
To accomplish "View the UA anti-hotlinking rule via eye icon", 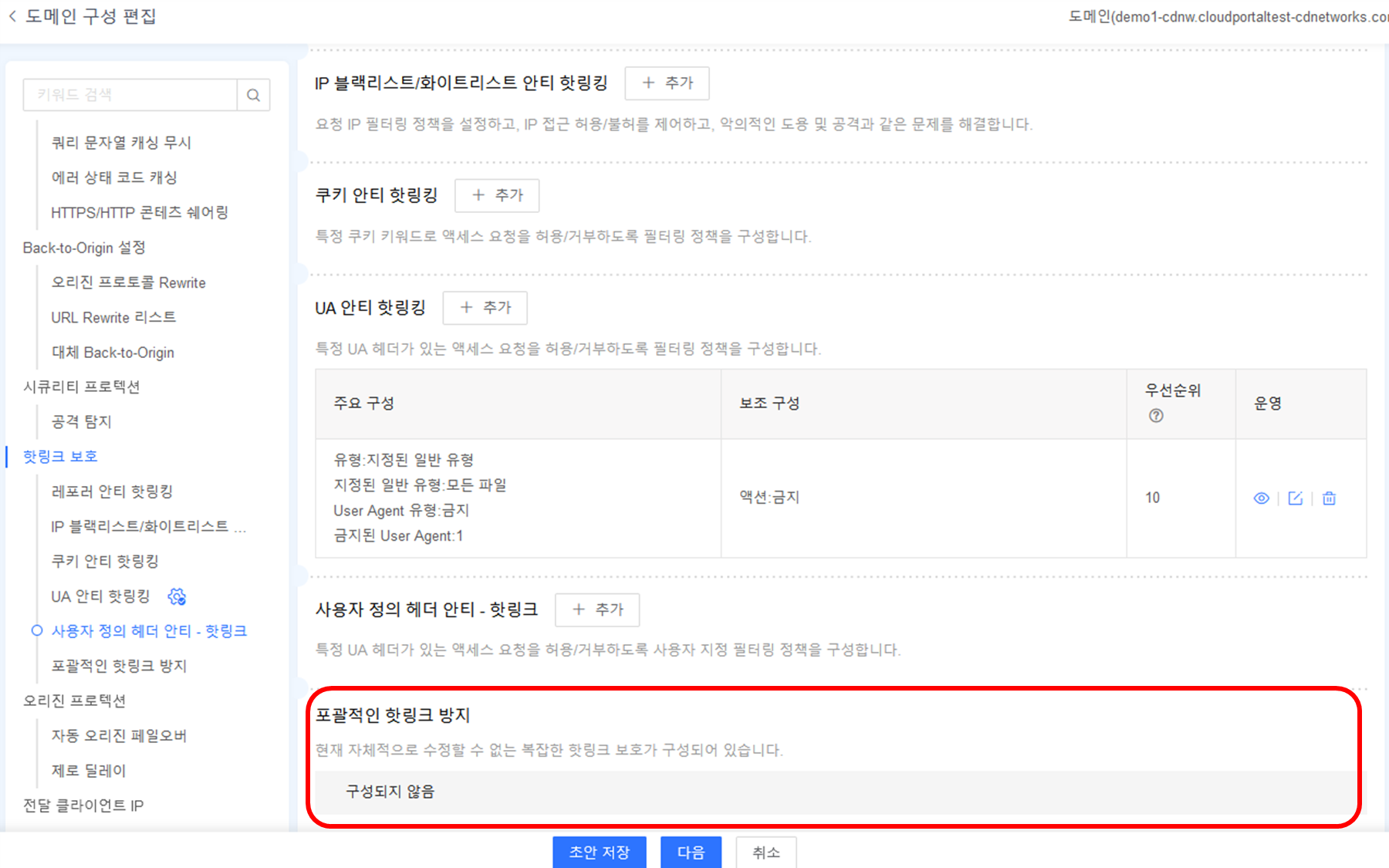I will coord(1261,498).
